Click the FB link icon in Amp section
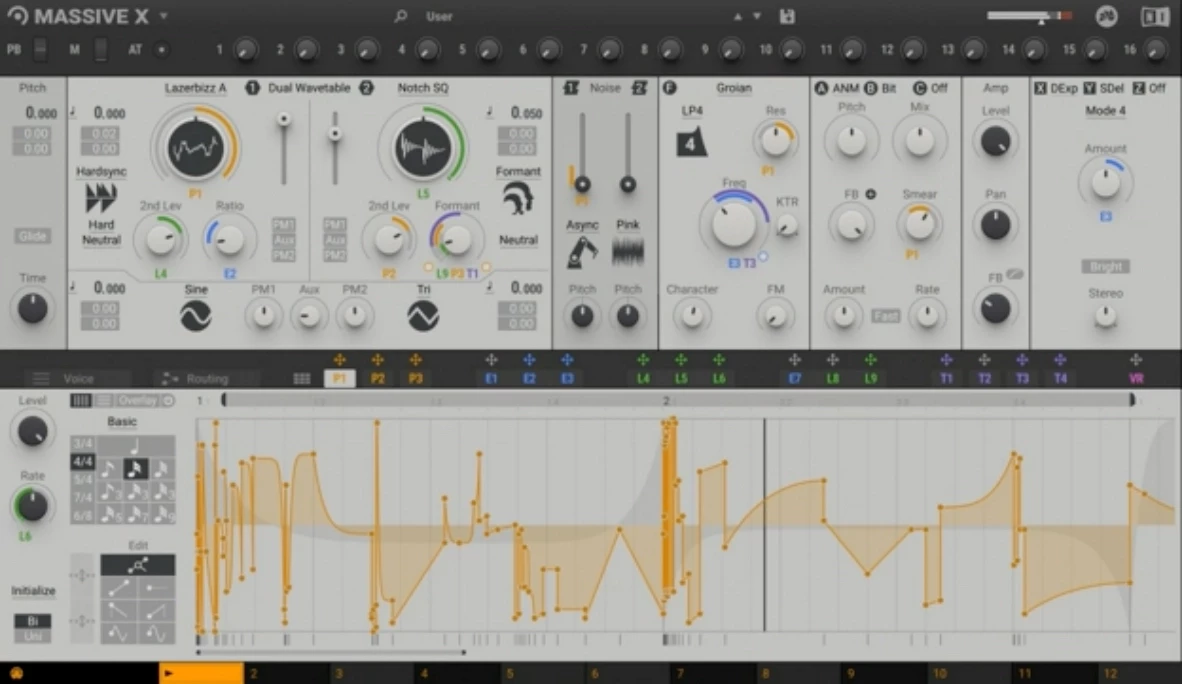Image resolution: width=1182 pixels, height=684 pixels. [x=1015, y=275]
